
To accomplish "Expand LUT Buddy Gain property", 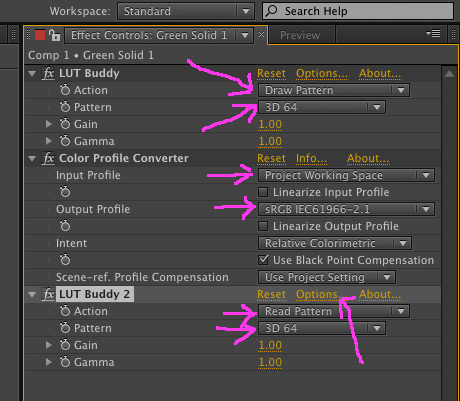I will pos(49,124).
